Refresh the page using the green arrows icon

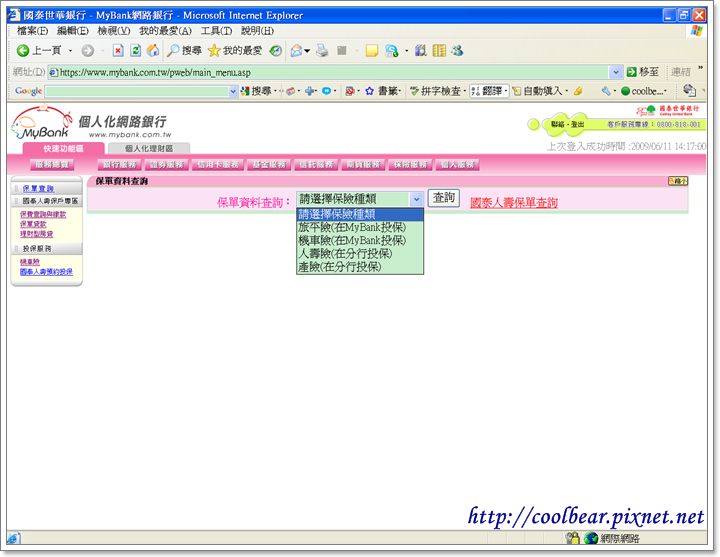[135, 51]
